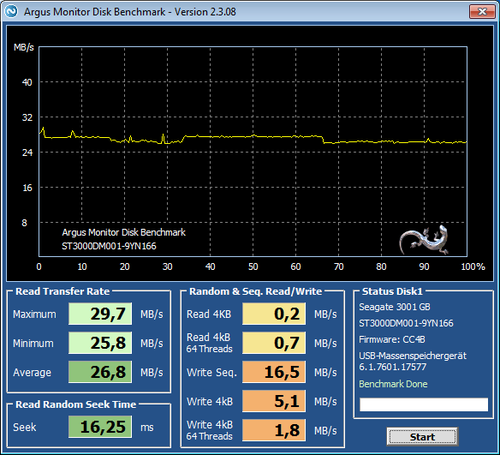The image size is (500, 455).
Task: Click the Start benchmark button
Action: (422, 436)
